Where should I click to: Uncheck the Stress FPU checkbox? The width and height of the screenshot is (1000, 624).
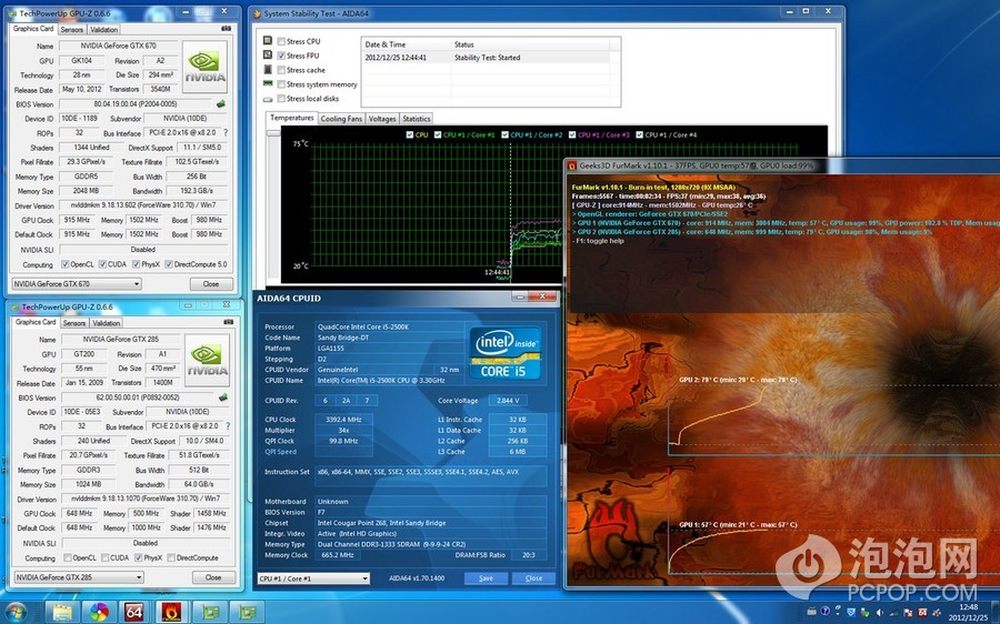[x=281, y=56]
